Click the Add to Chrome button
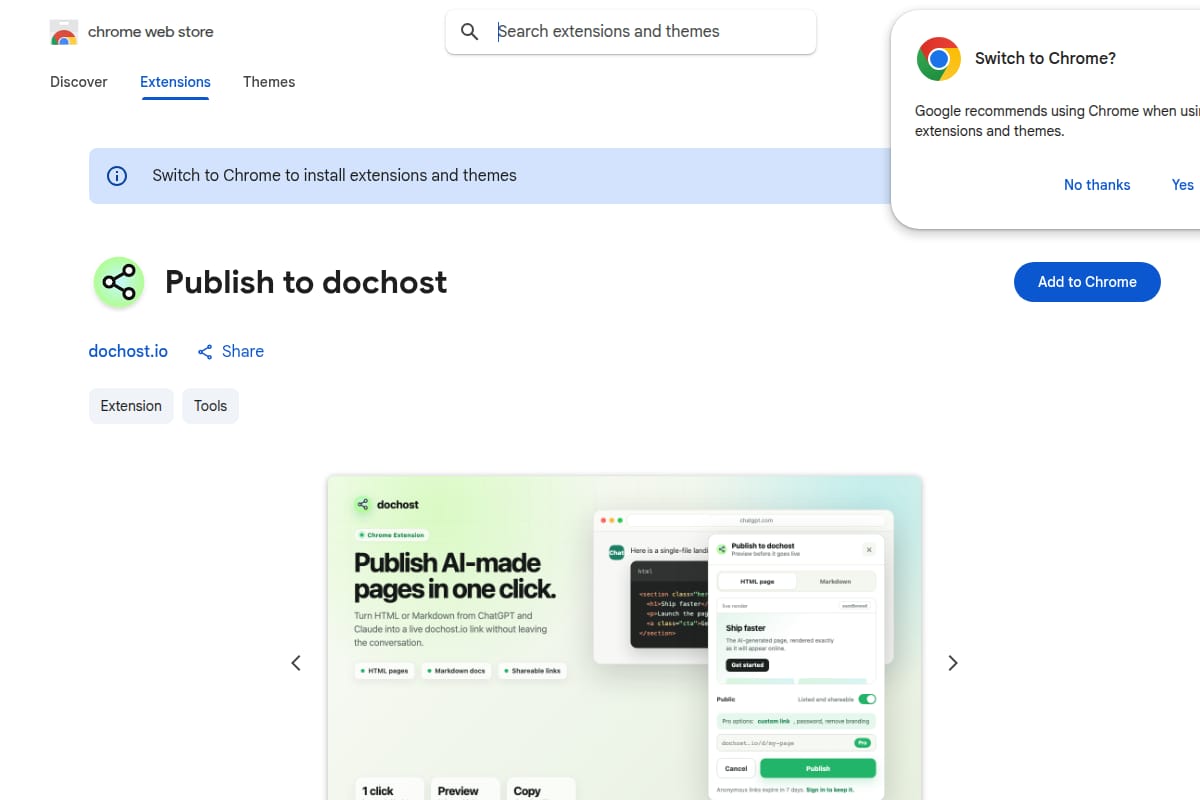Screen dimensions: 1200x800 pyautogui.click(x=1087, y=282)
